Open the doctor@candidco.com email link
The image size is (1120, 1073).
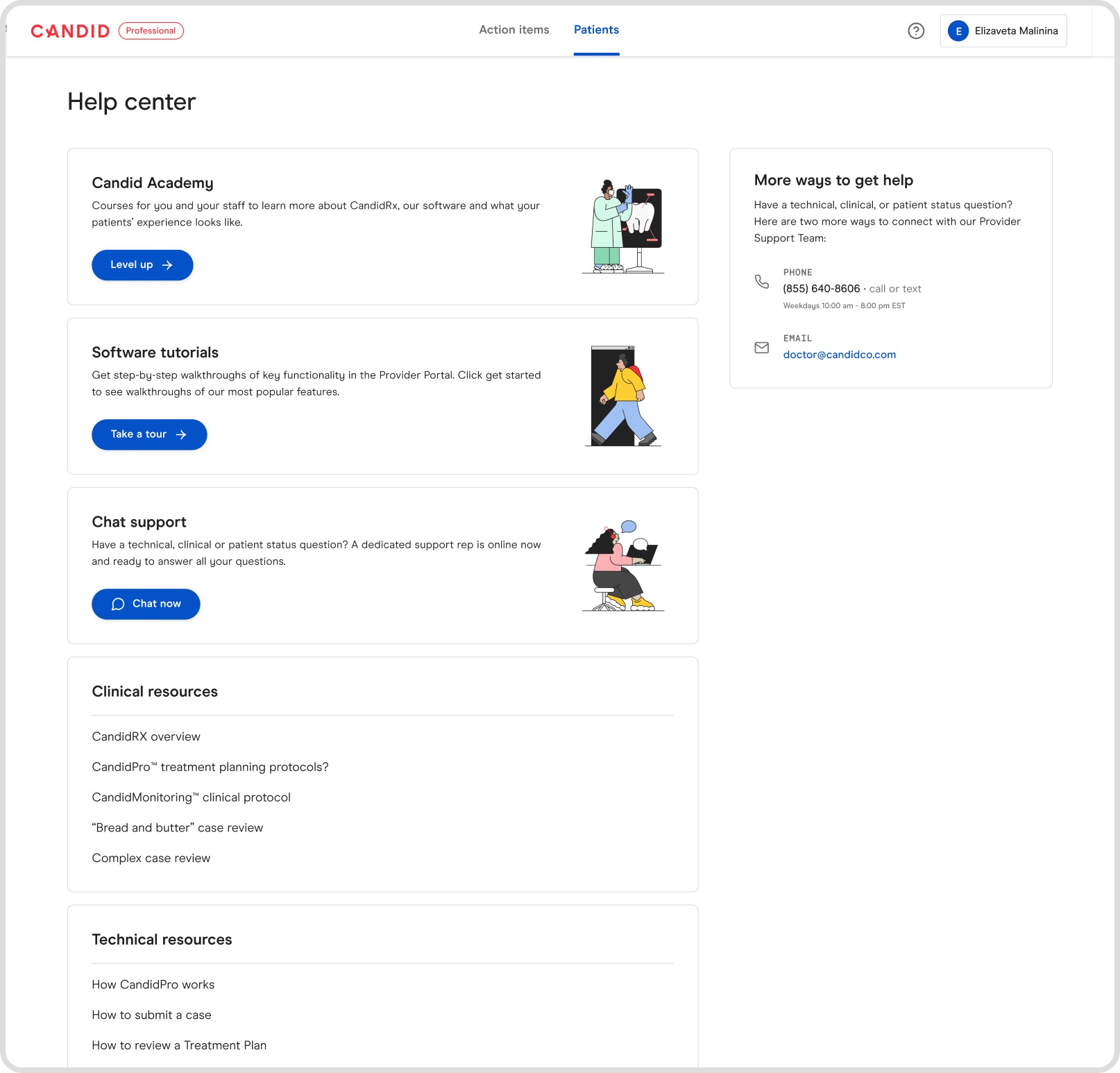point(839,355)
